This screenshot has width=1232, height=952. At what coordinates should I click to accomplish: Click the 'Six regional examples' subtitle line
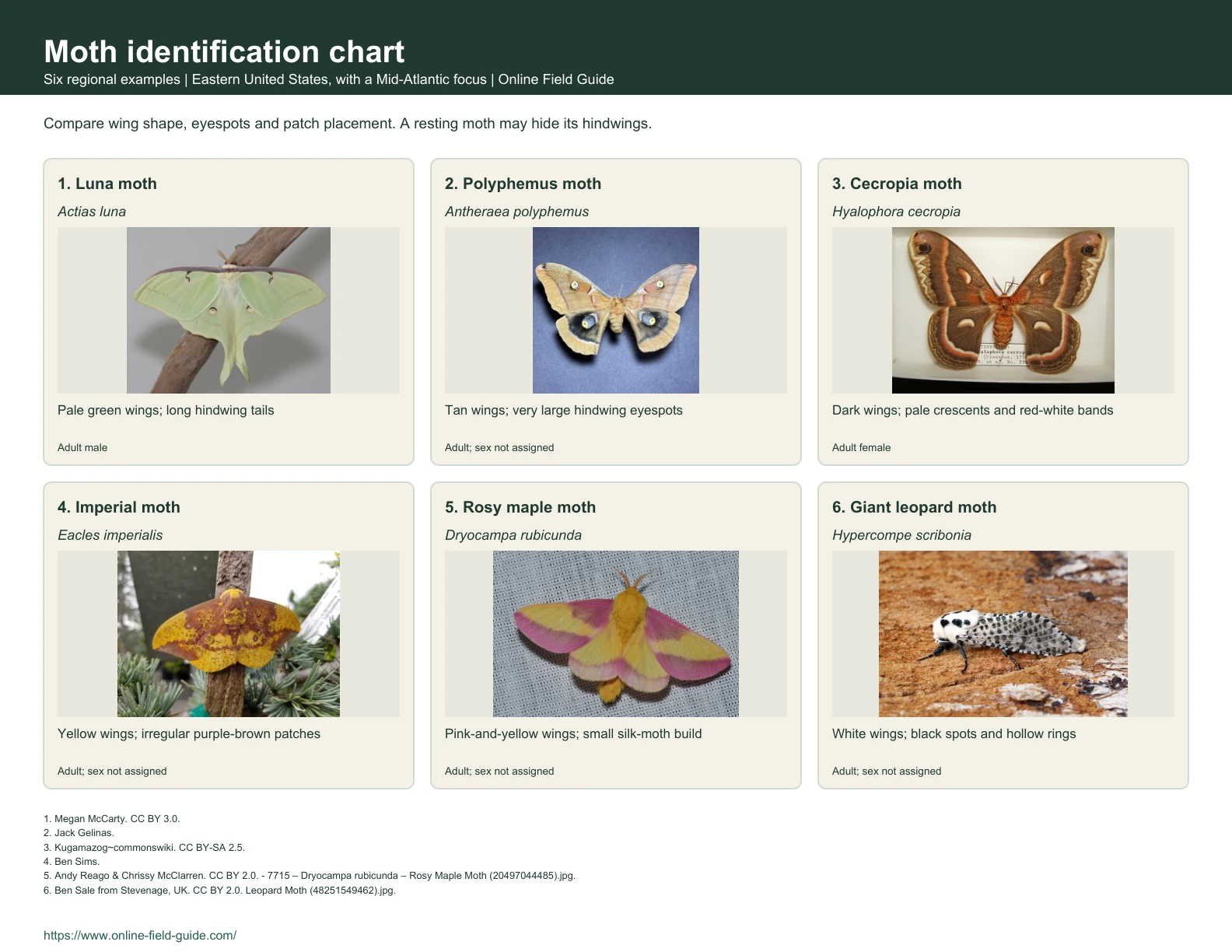[329, 79]
